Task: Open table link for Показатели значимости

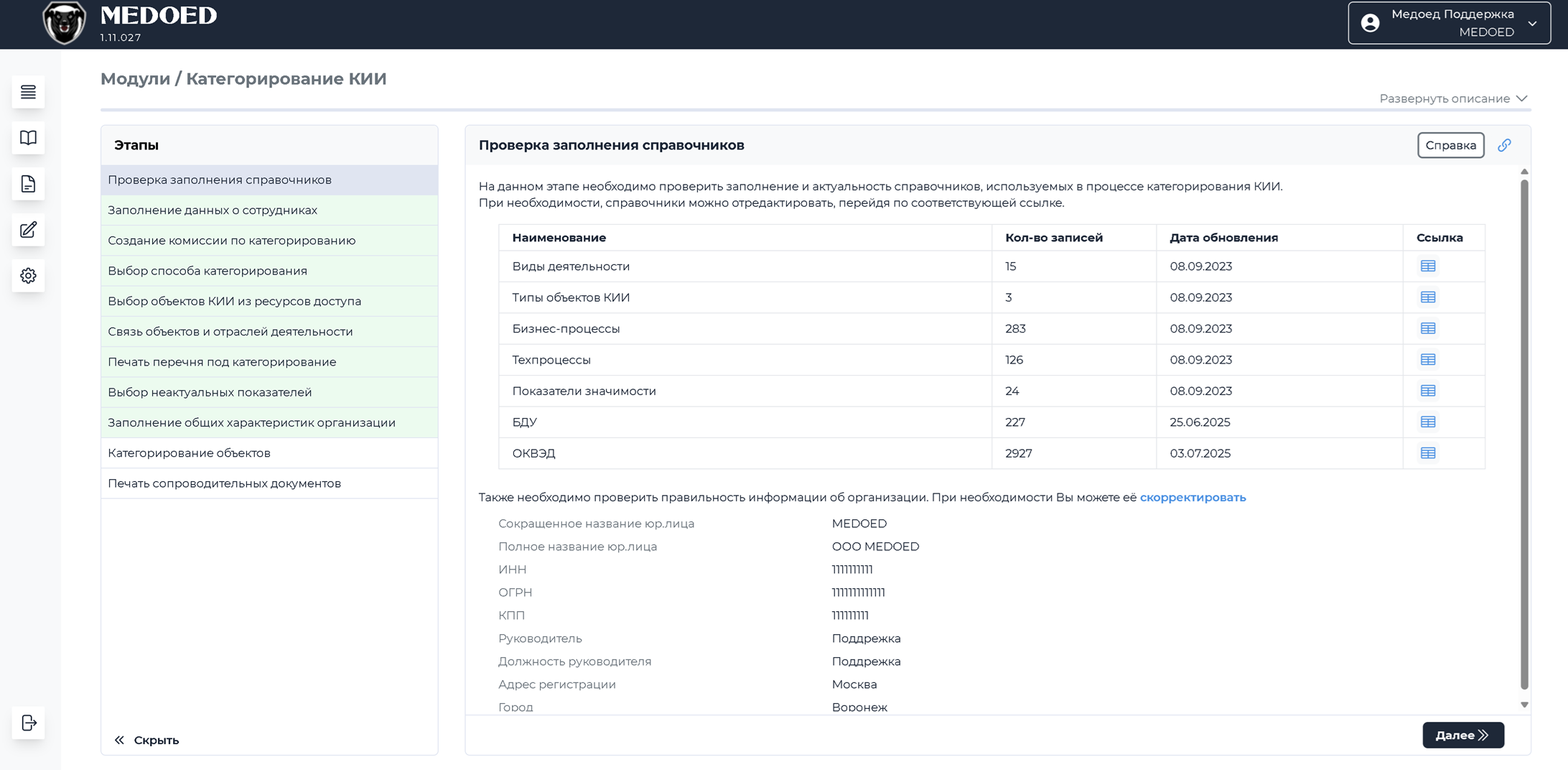Action: pos(1428,391)
